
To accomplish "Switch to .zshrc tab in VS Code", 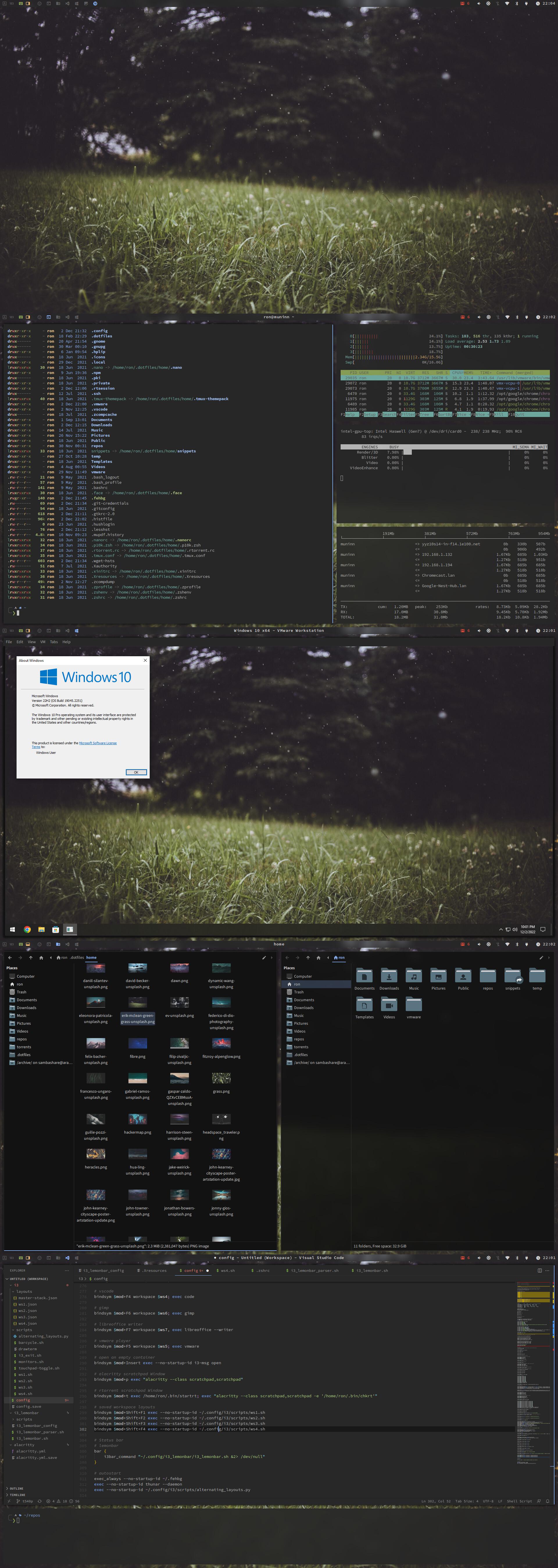I will 261,1270.
